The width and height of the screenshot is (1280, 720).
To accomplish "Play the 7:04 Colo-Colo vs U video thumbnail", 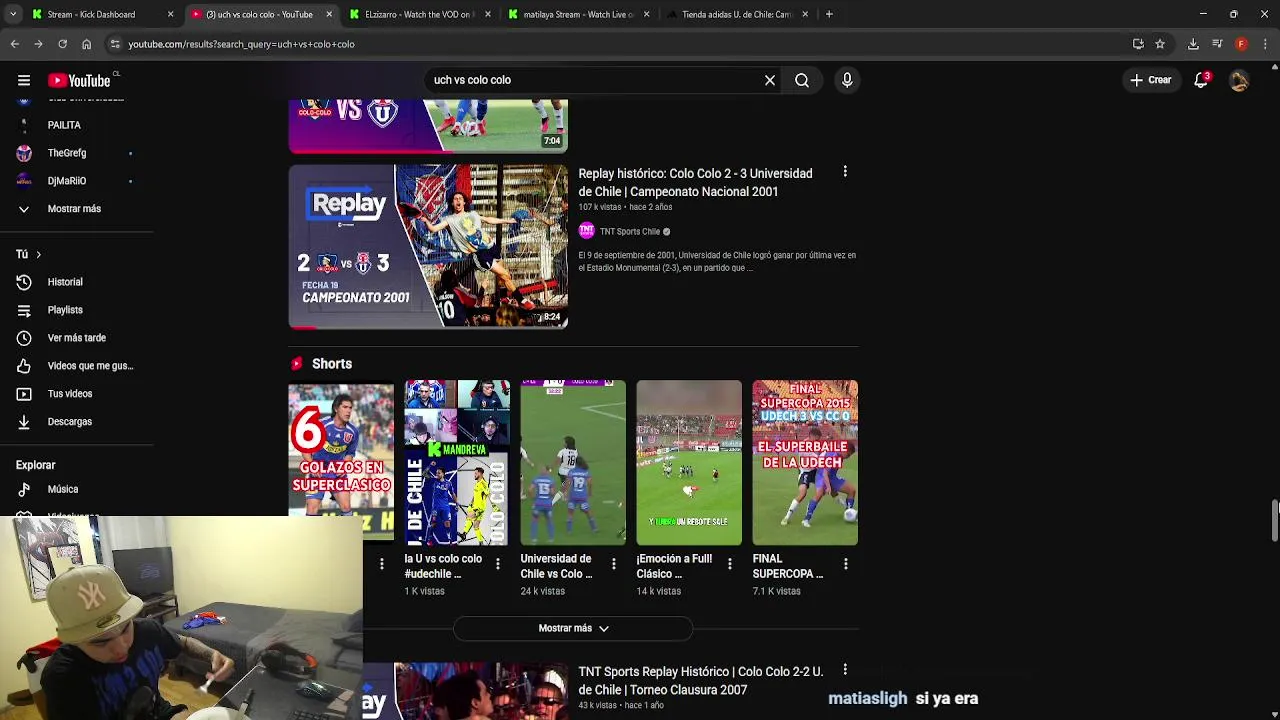I will pyautogui.click(x=428, y=125).
